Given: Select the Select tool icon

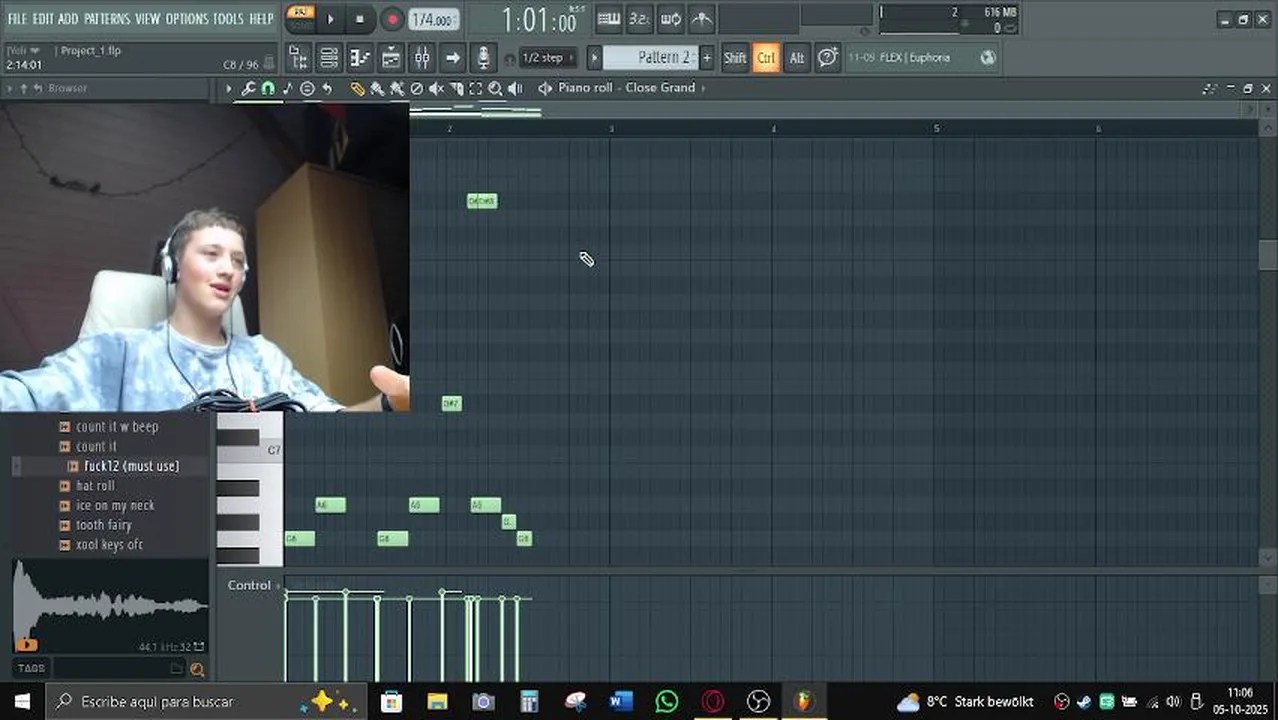Looking at the screenshot, I should [476, 89].
